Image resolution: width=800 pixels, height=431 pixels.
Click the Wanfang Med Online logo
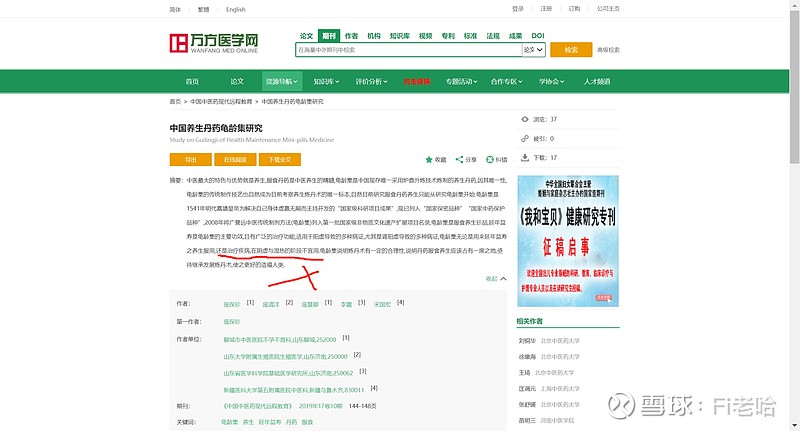pyautogui.click(x=214, y=43)
